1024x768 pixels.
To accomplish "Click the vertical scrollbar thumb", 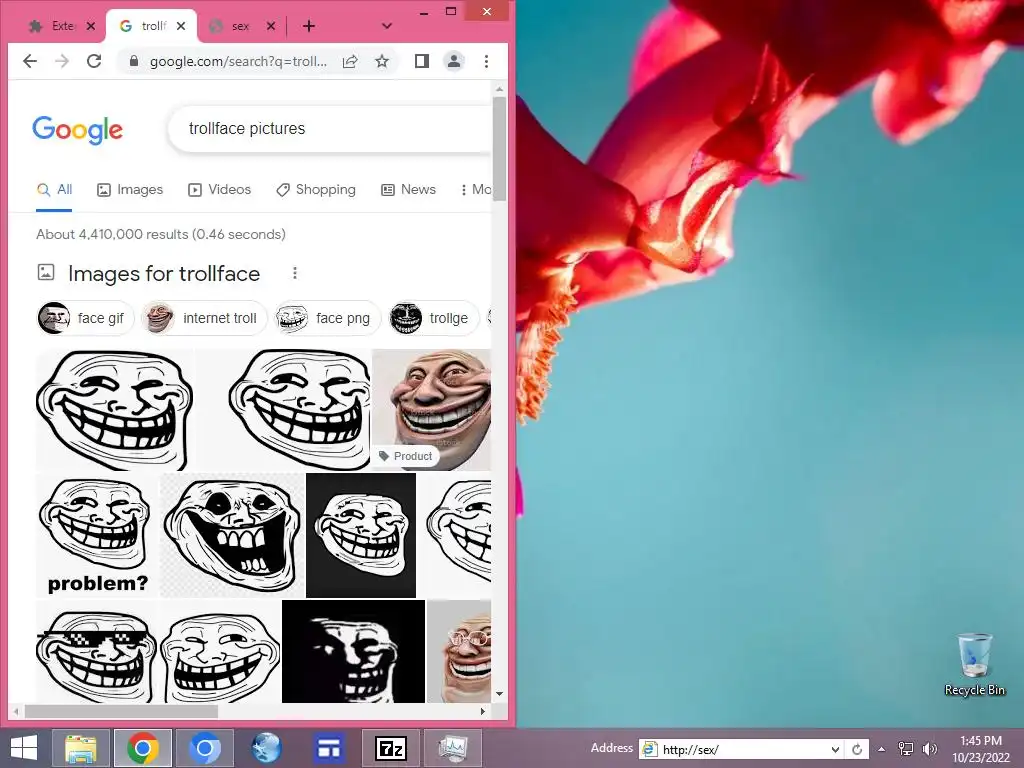I will [x=500, y=148].
